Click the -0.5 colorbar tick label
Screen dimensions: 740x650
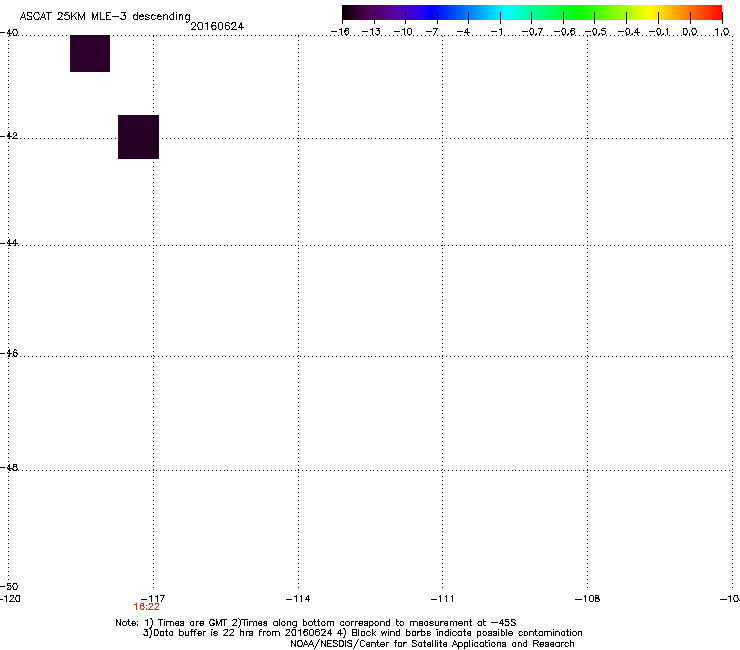[596, 32]
